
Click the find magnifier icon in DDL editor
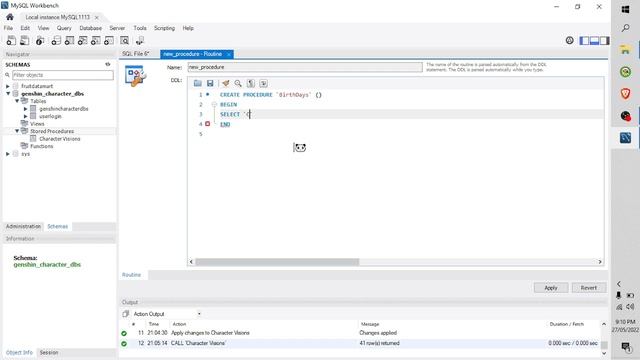(x=238, y=83)
